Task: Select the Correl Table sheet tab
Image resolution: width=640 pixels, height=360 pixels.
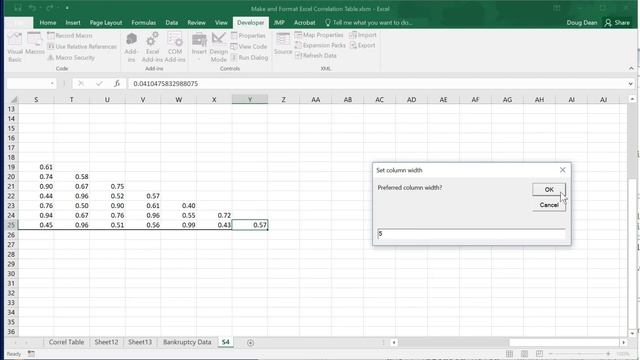Action: coord(66,342)
